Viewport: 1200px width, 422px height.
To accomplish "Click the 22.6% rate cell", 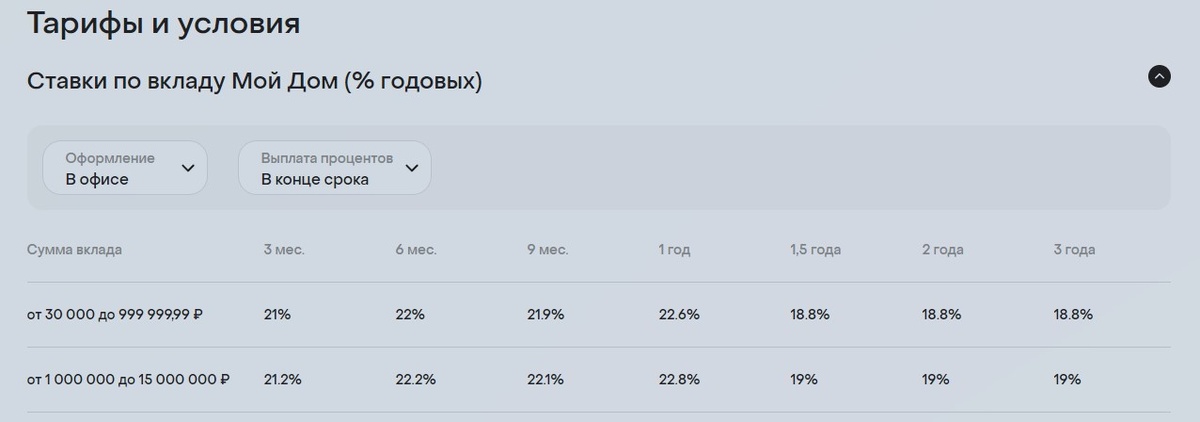I will pos(679,314).
